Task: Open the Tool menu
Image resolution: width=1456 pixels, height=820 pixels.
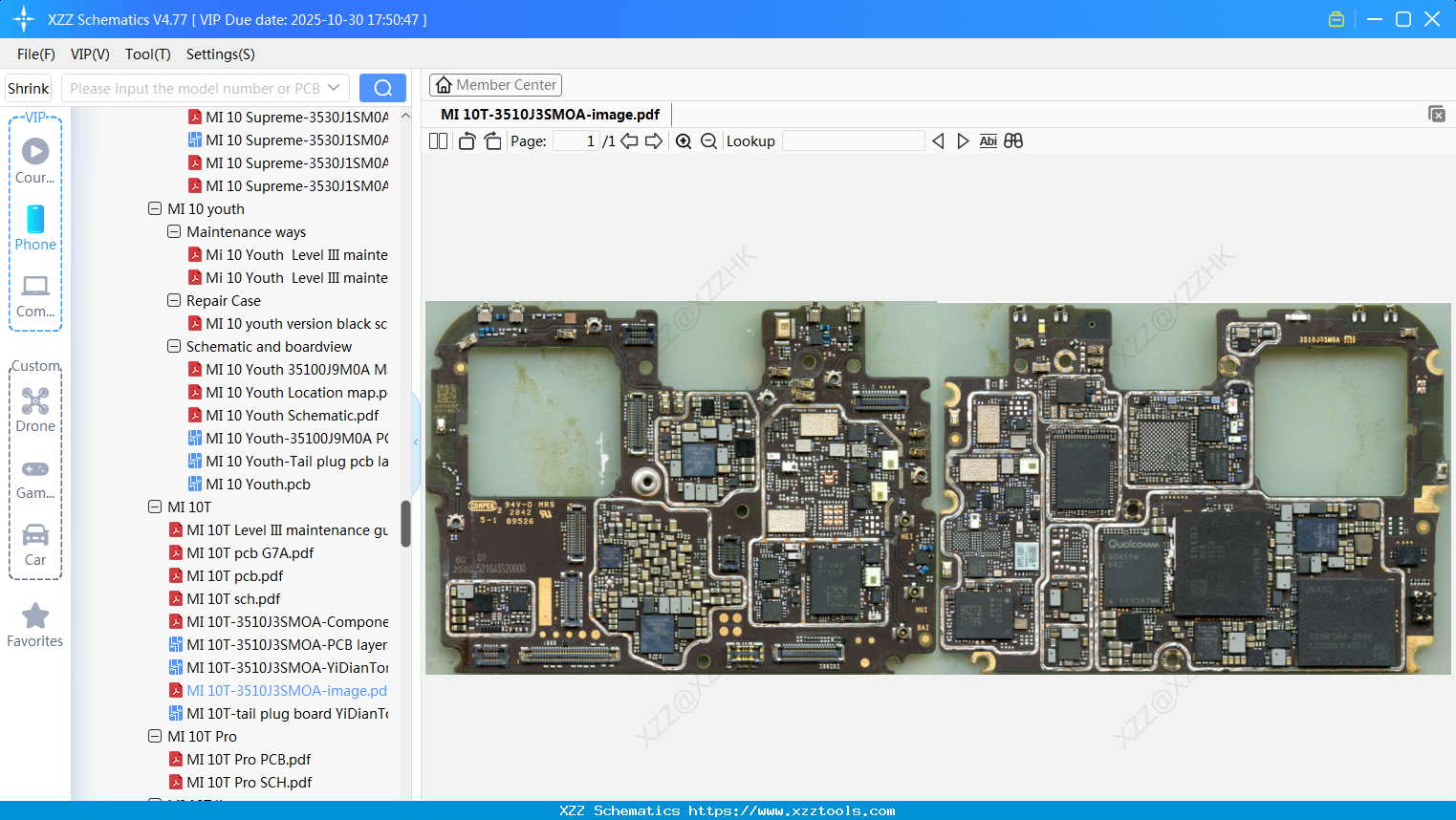Action: point(147,54)
